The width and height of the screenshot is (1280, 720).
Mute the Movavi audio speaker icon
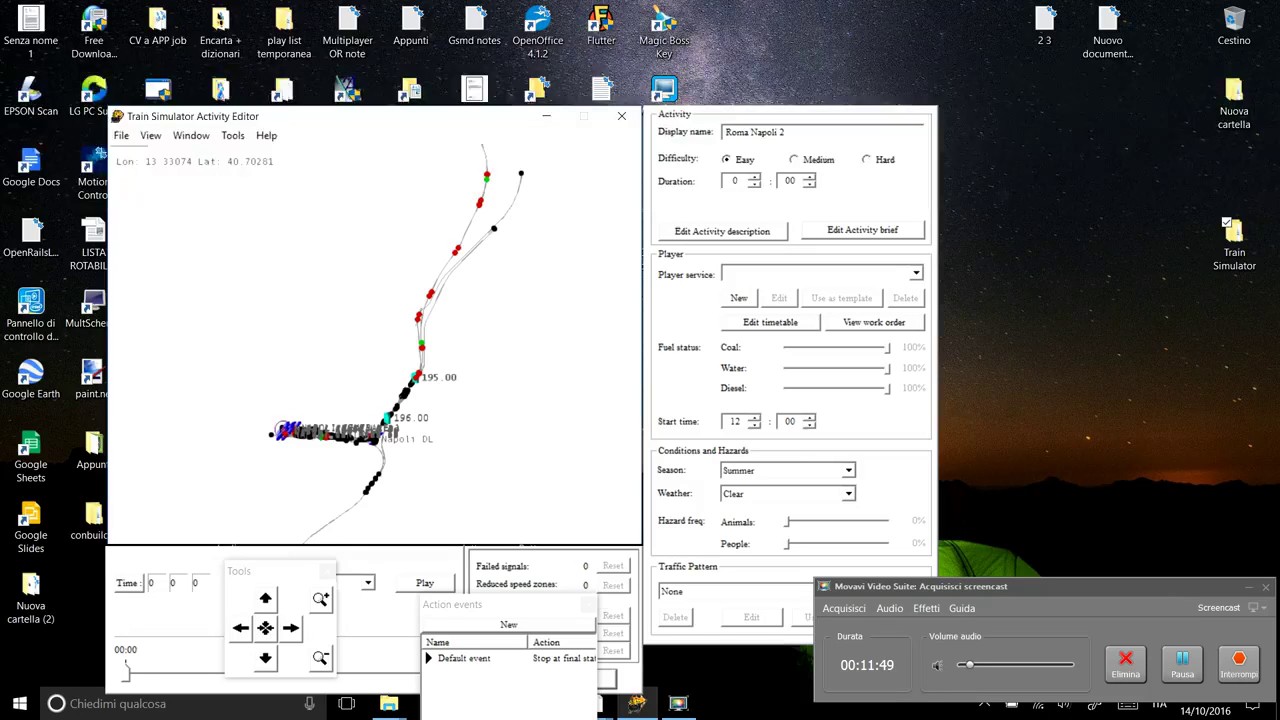(937, 665)
